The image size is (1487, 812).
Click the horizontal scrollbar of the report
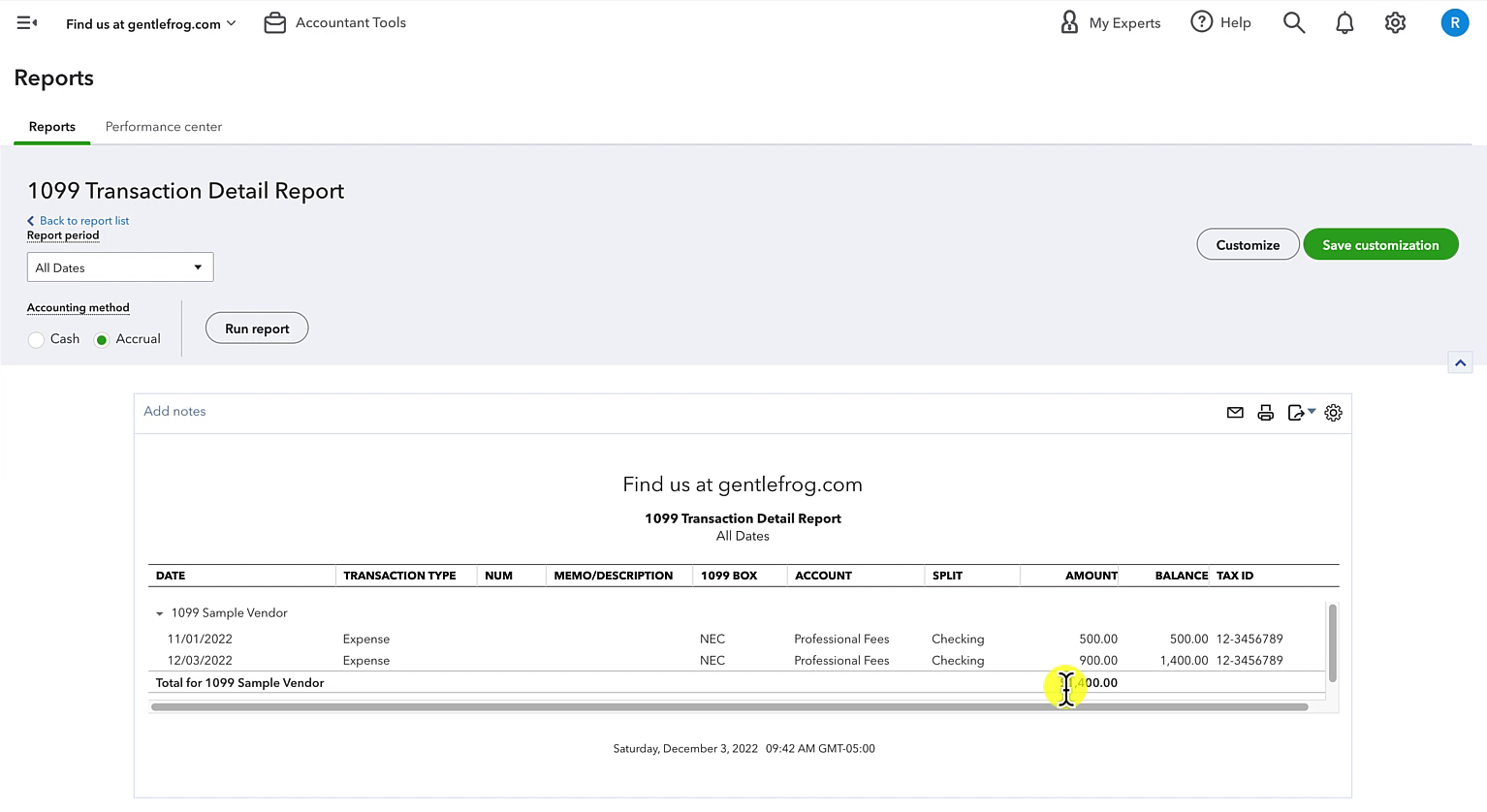click(729, 707)
